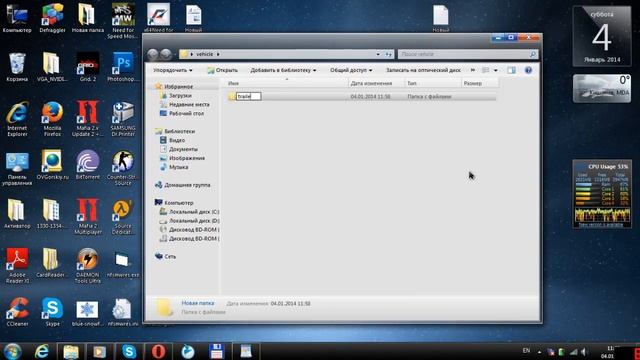The image size is (640, 360).
Task: Sort by the Тип column header
Action: point(433,83)
